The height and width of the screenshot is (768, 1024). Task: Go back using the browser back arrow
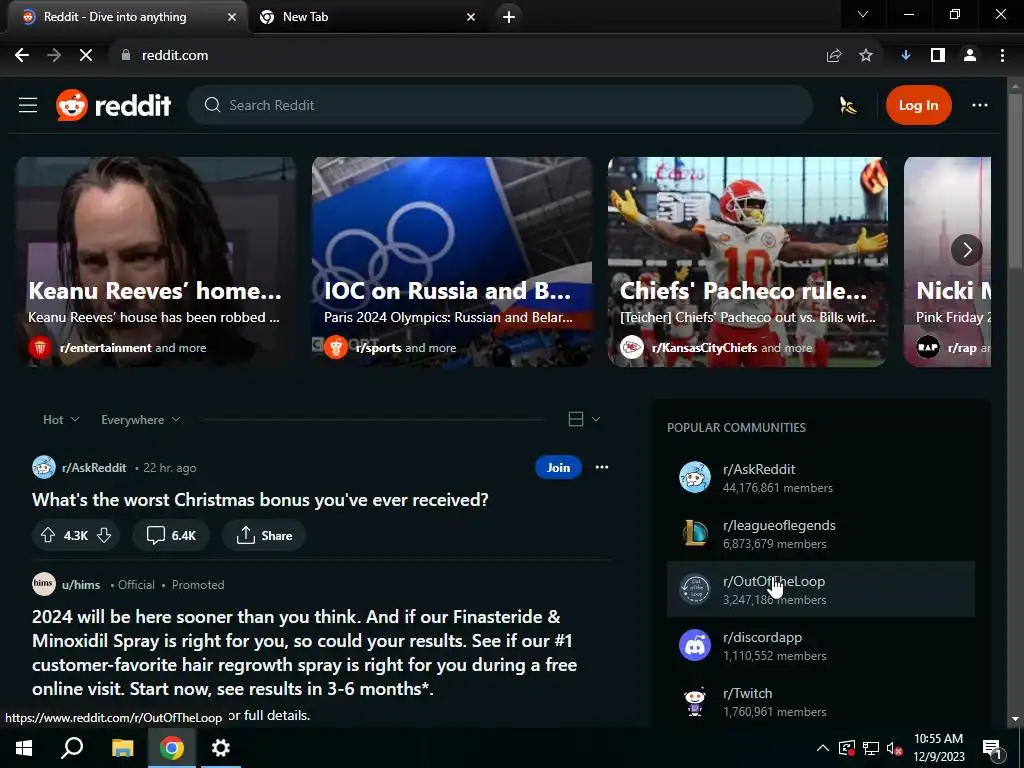[22, 56]
